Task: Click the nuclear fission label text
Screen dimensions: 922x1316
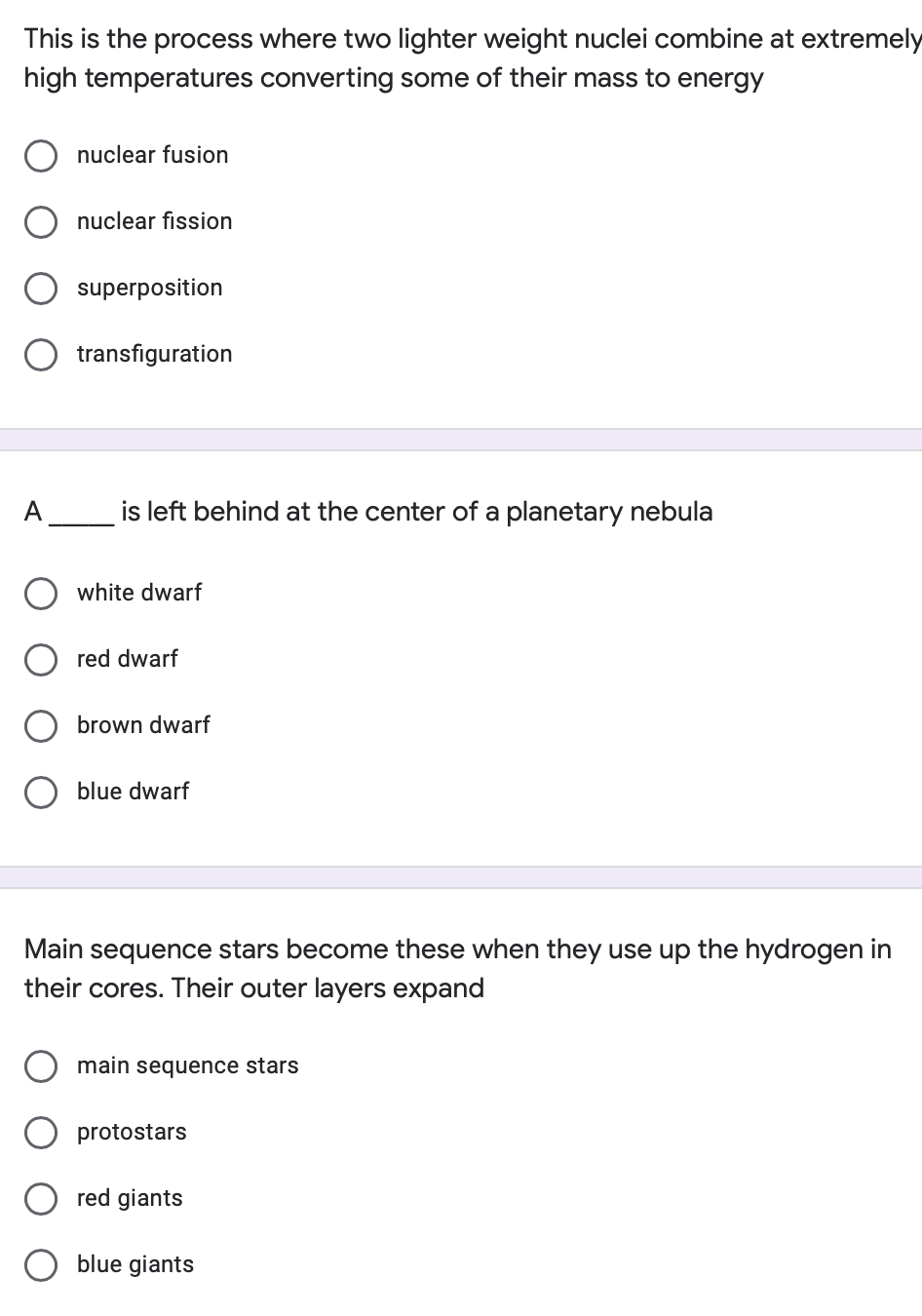Action: pyautogui.click(x=154, y=221)
